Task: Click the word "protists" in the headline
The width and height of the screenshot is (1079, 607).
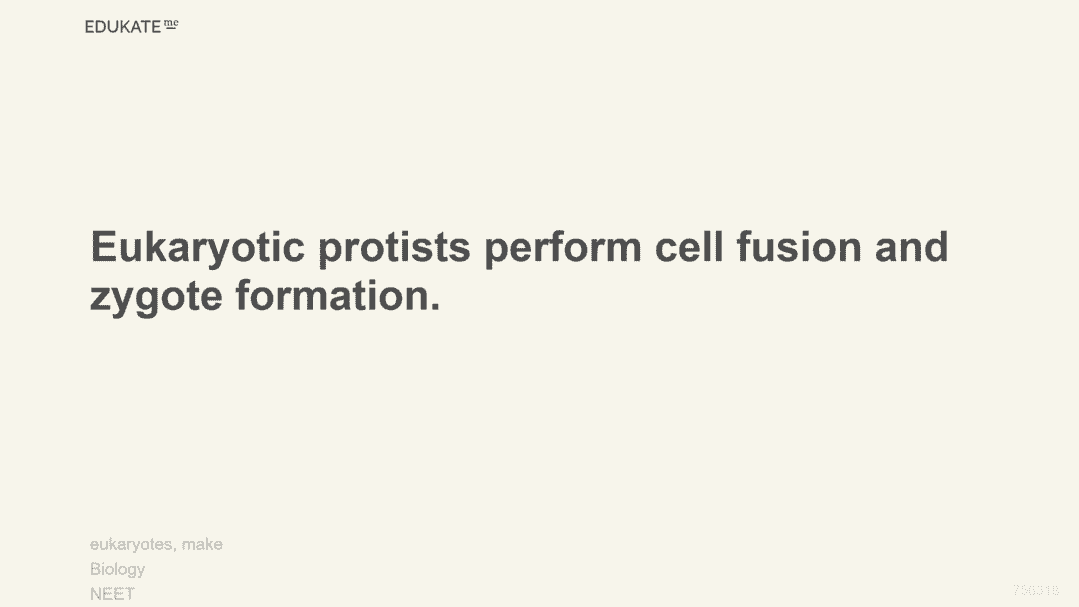Action: pos(394,247)
